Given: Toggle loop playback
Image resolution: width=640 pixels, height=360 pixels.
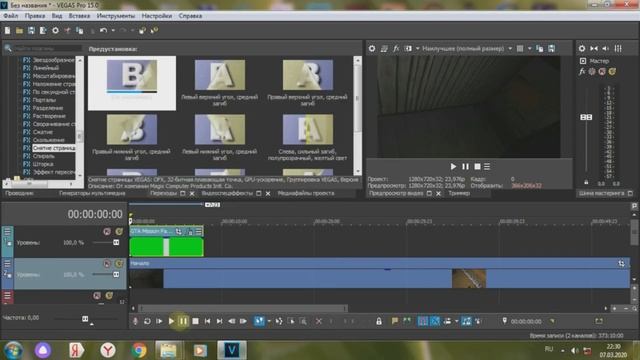Looking at the screenshot, I should pyautogui.click(x=147, y=321).
